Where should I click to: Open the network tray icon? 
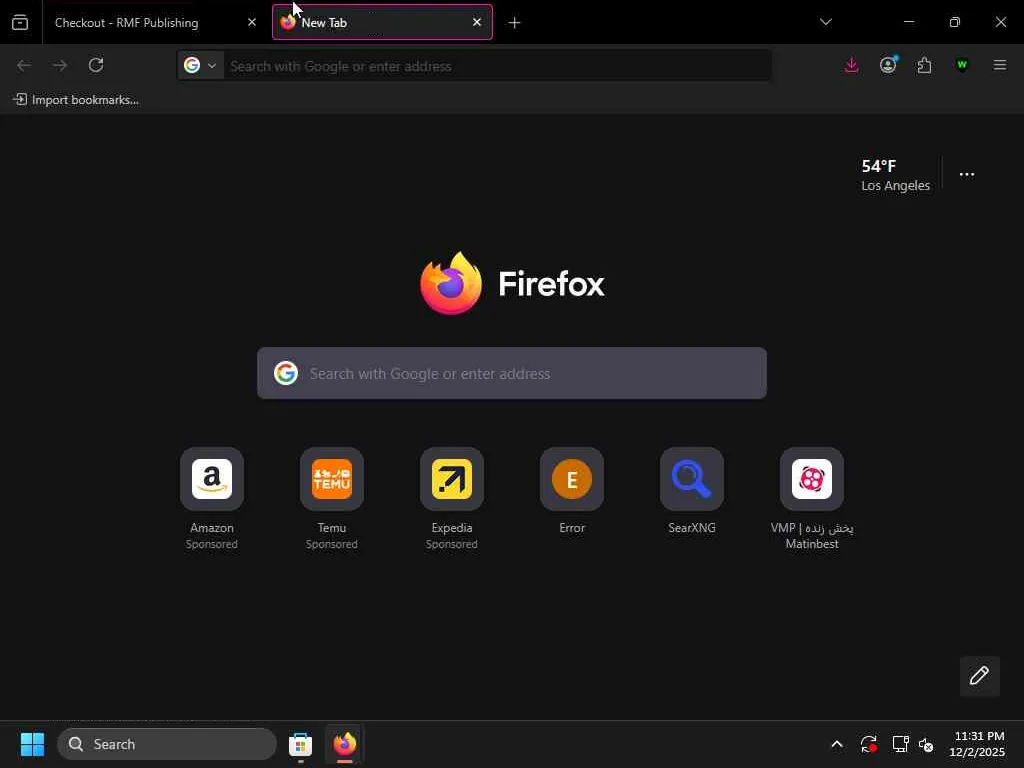click(901, 744)
